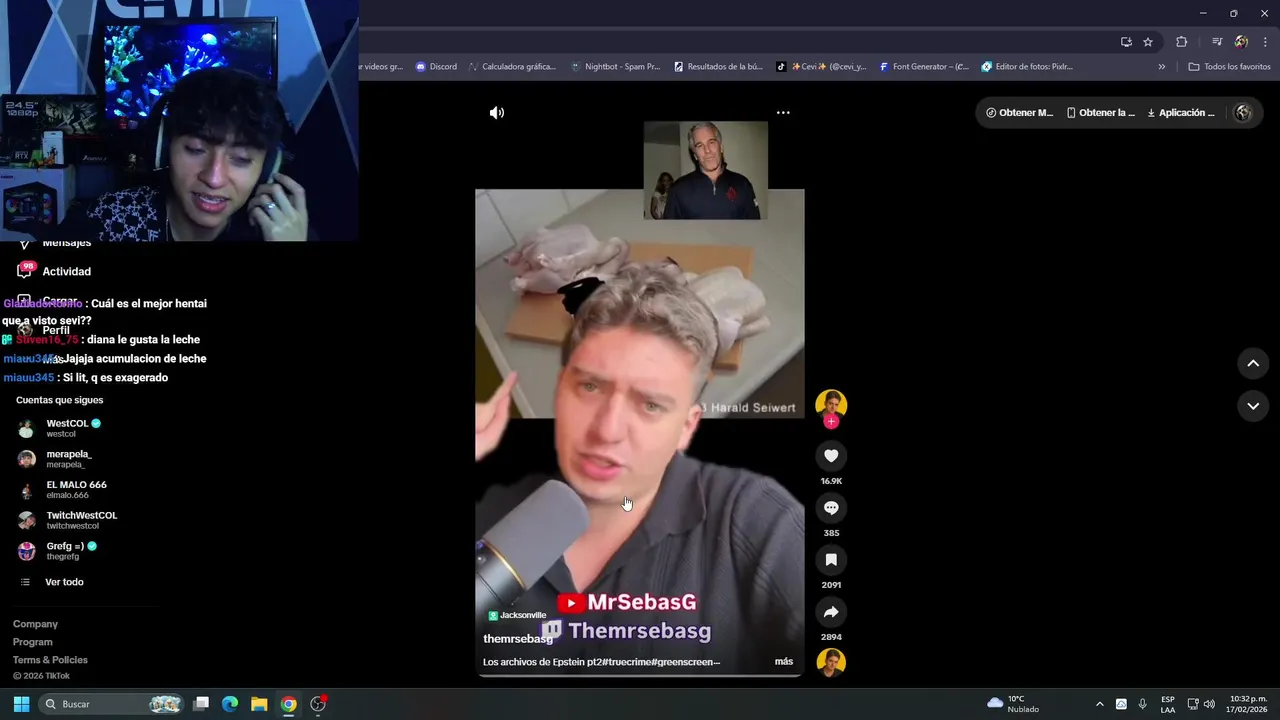Open the clock showing 10:32 p. m.
The width and height of the screenshot is (1280, 720).
[x=1247, y=704]
